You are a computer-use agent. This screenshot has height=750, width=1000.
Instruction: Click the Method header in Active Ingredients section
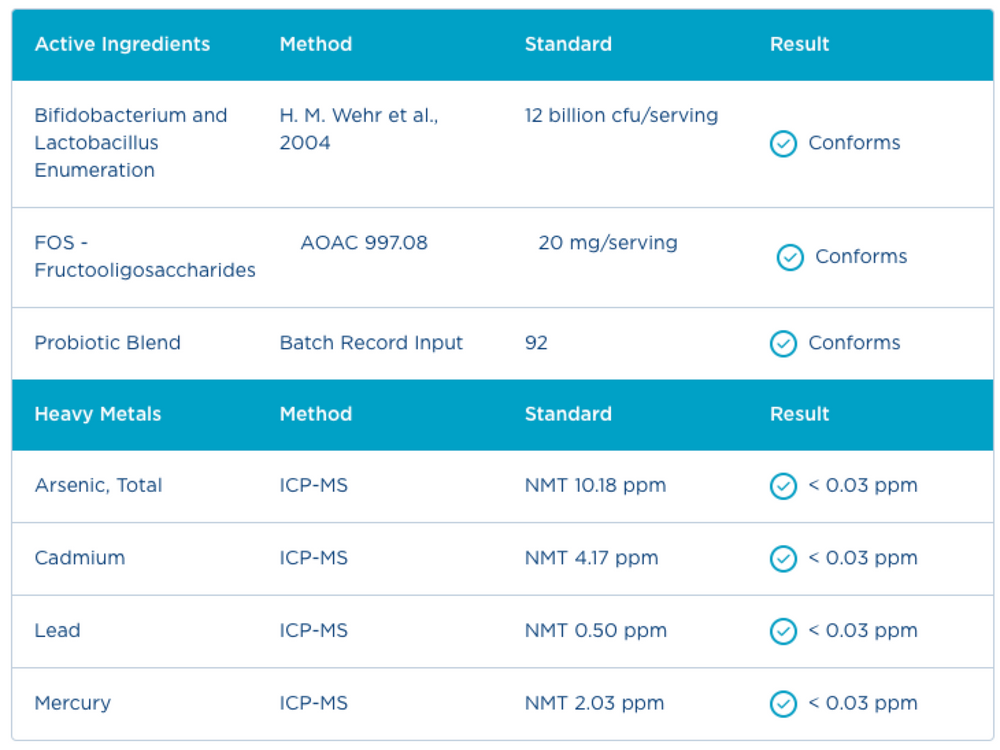[x=316, y=44]
